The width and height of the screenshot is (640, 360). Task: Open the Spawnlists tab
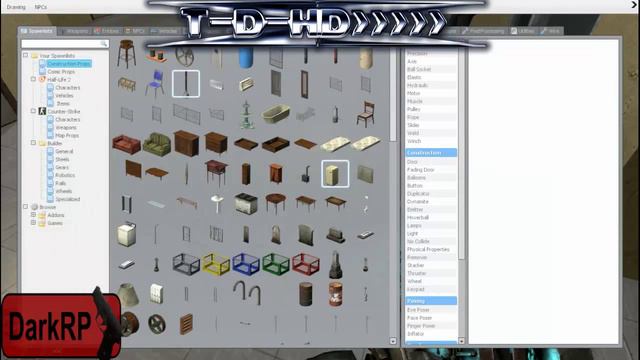(x=37, y=31)
